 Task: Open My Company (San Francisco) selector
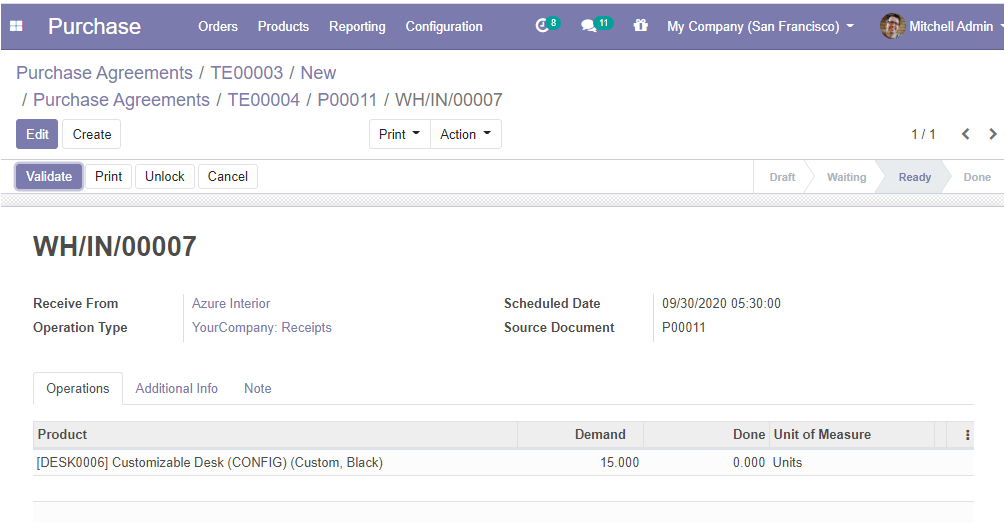[760, 26]
